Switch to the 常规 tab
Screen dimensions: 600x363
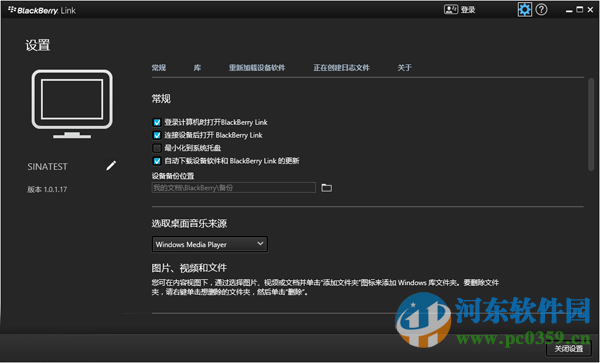(x=159, y=68)
